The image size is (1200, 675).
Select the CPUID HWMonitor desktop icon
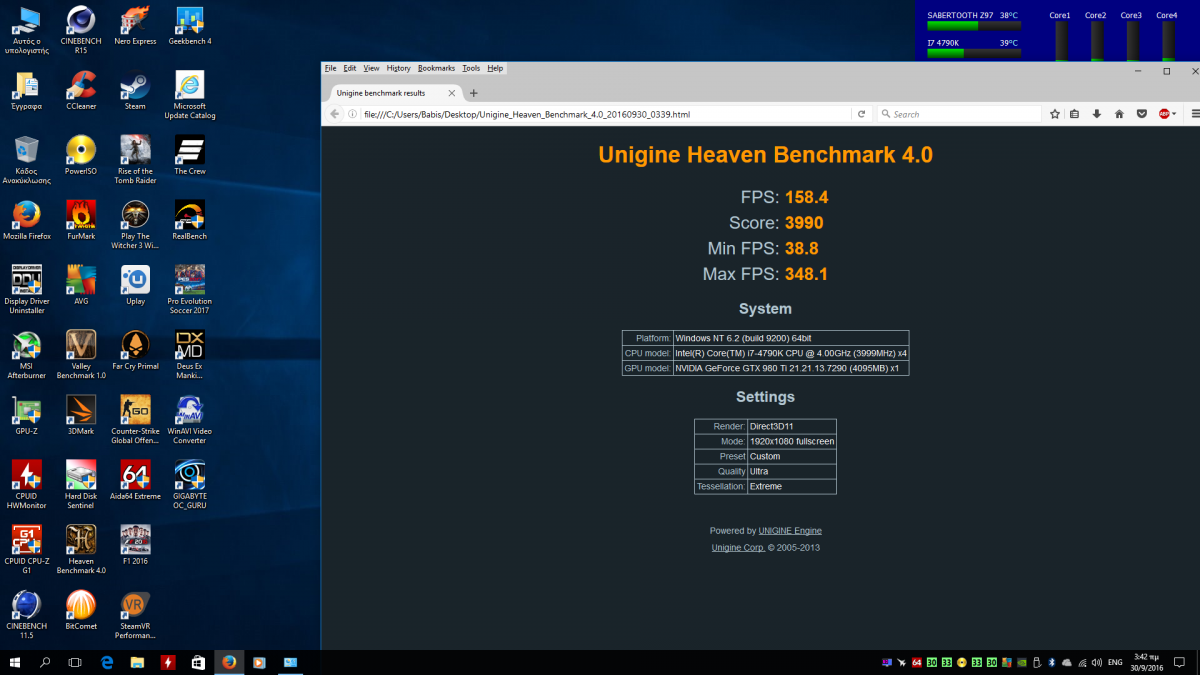pos(26,485)
